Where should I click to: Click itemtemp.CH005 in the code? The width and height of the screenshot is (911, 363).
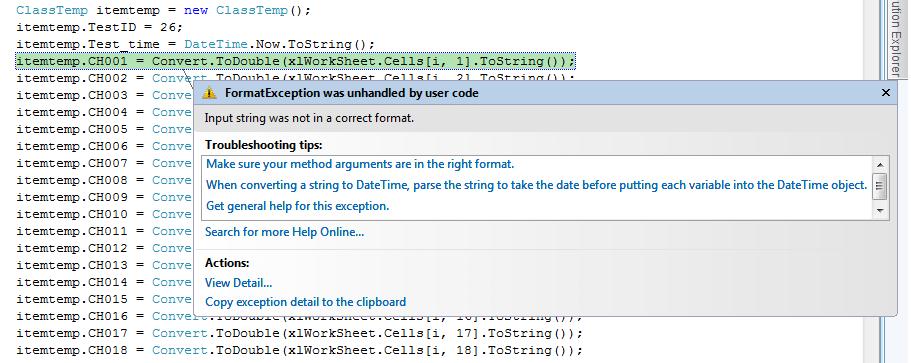point(71,129)
